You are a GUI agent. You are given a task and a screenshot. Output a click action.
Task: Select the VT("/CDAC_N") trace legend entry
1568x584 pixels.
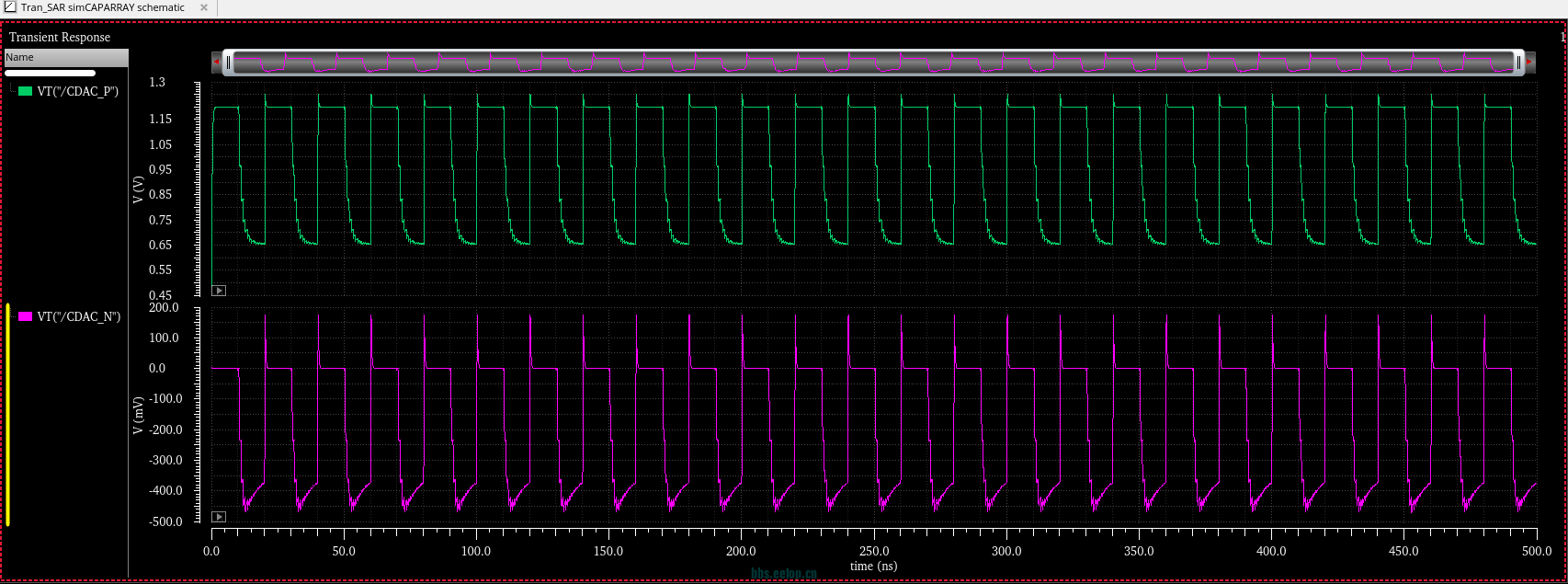pyautogui.click(x=78, y=316)
